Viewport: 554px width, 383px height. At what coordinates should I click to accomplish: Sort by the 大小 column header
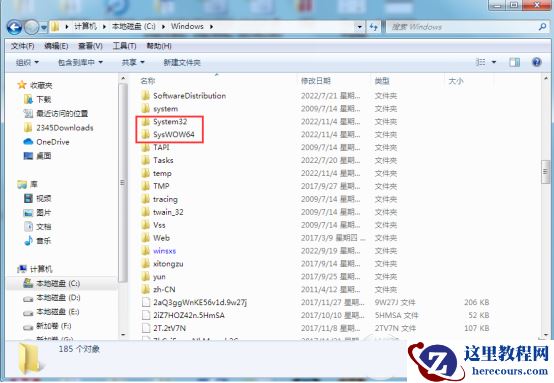coord(456,81)
